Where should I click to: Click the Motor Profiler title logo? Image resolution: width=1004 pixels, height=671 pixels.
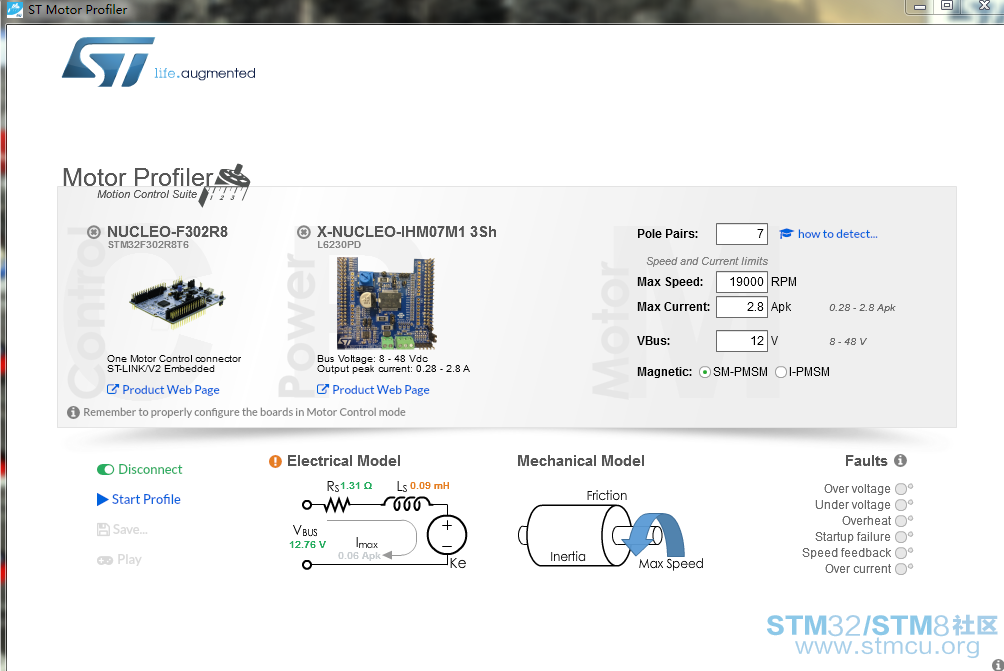(x=156, y=184)
